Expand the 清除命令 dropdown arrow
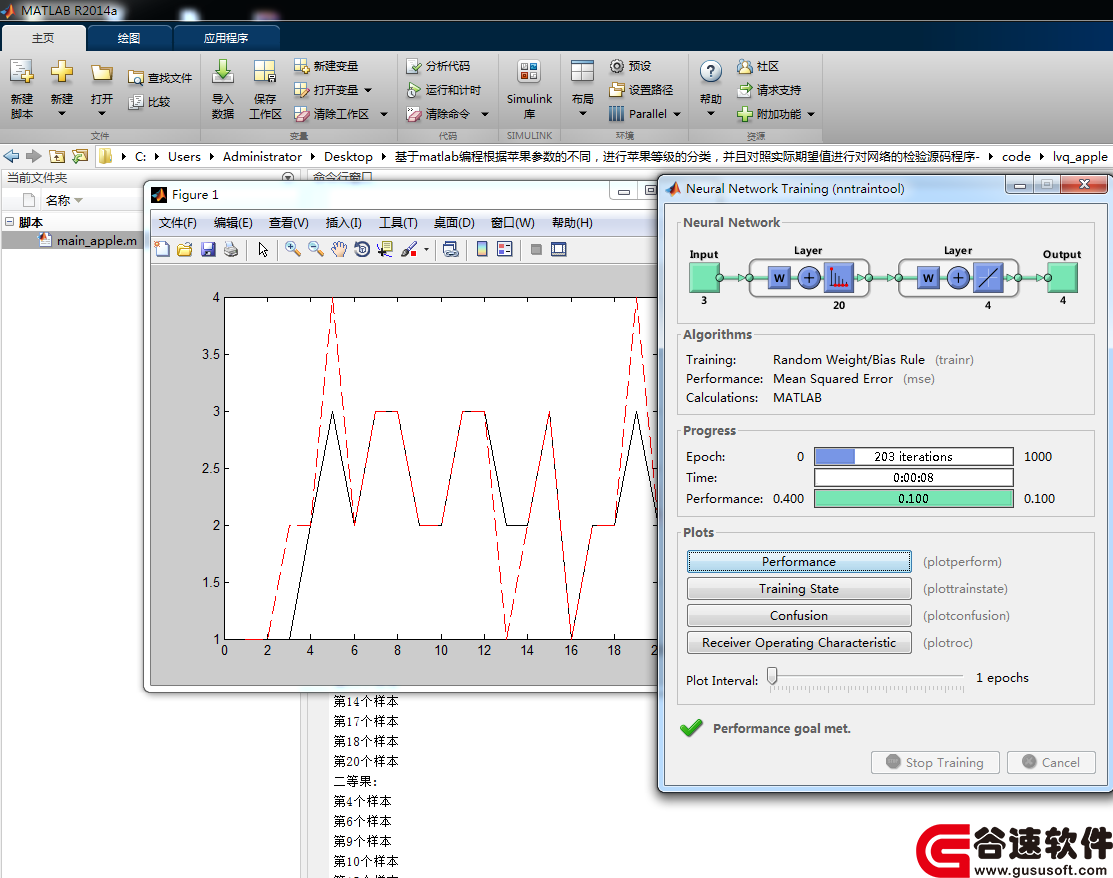1113x878 pixels. pos(485,114)
